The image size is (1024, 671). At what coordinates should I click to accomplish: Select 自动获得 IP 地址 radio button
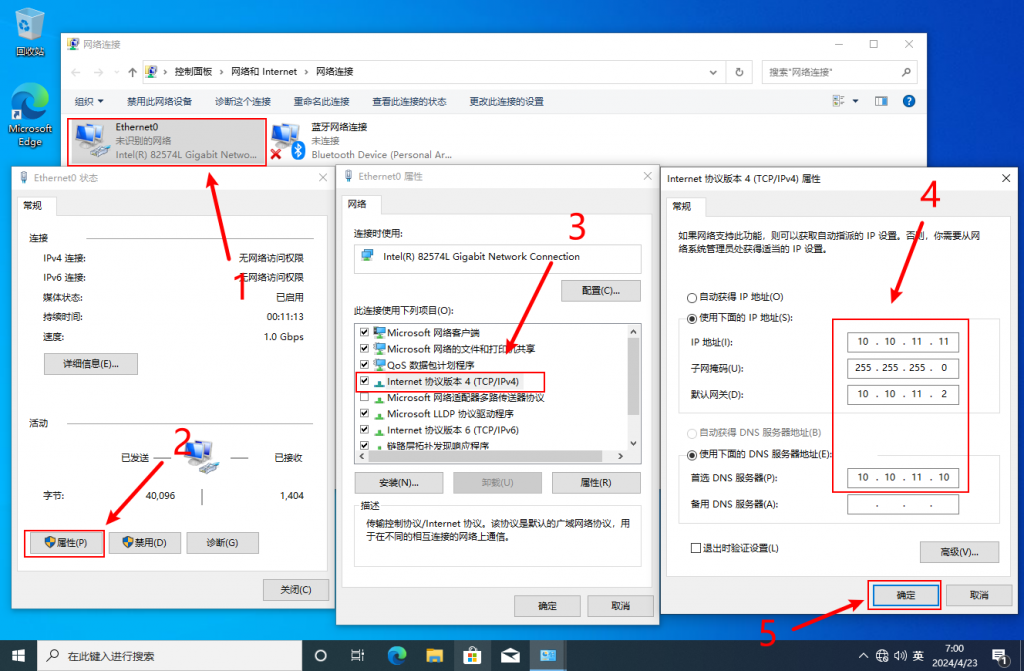[691, 298]
